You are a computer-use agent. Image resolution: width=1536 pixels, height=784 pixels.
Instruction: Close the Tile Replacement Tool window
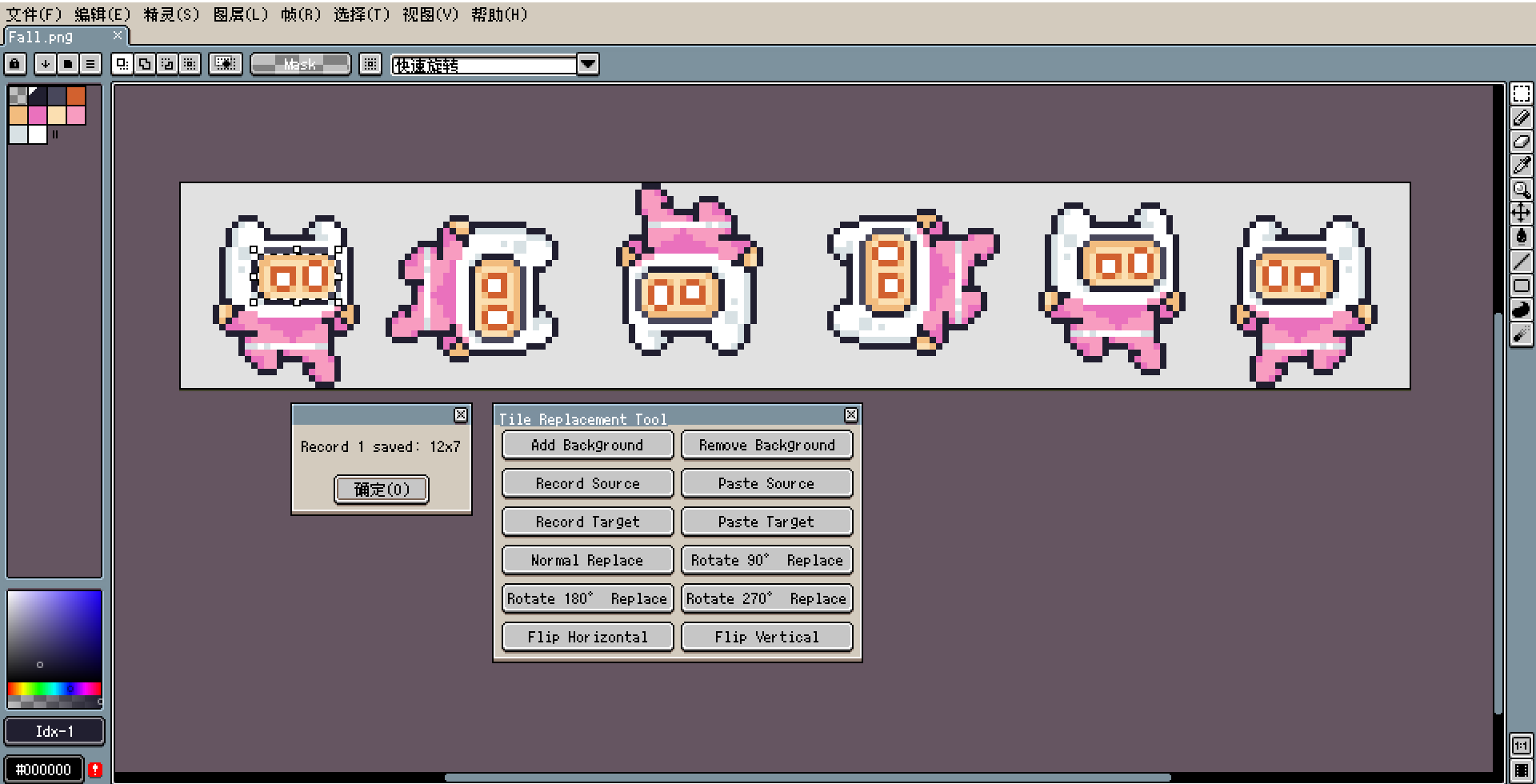[x=851, y=414]
